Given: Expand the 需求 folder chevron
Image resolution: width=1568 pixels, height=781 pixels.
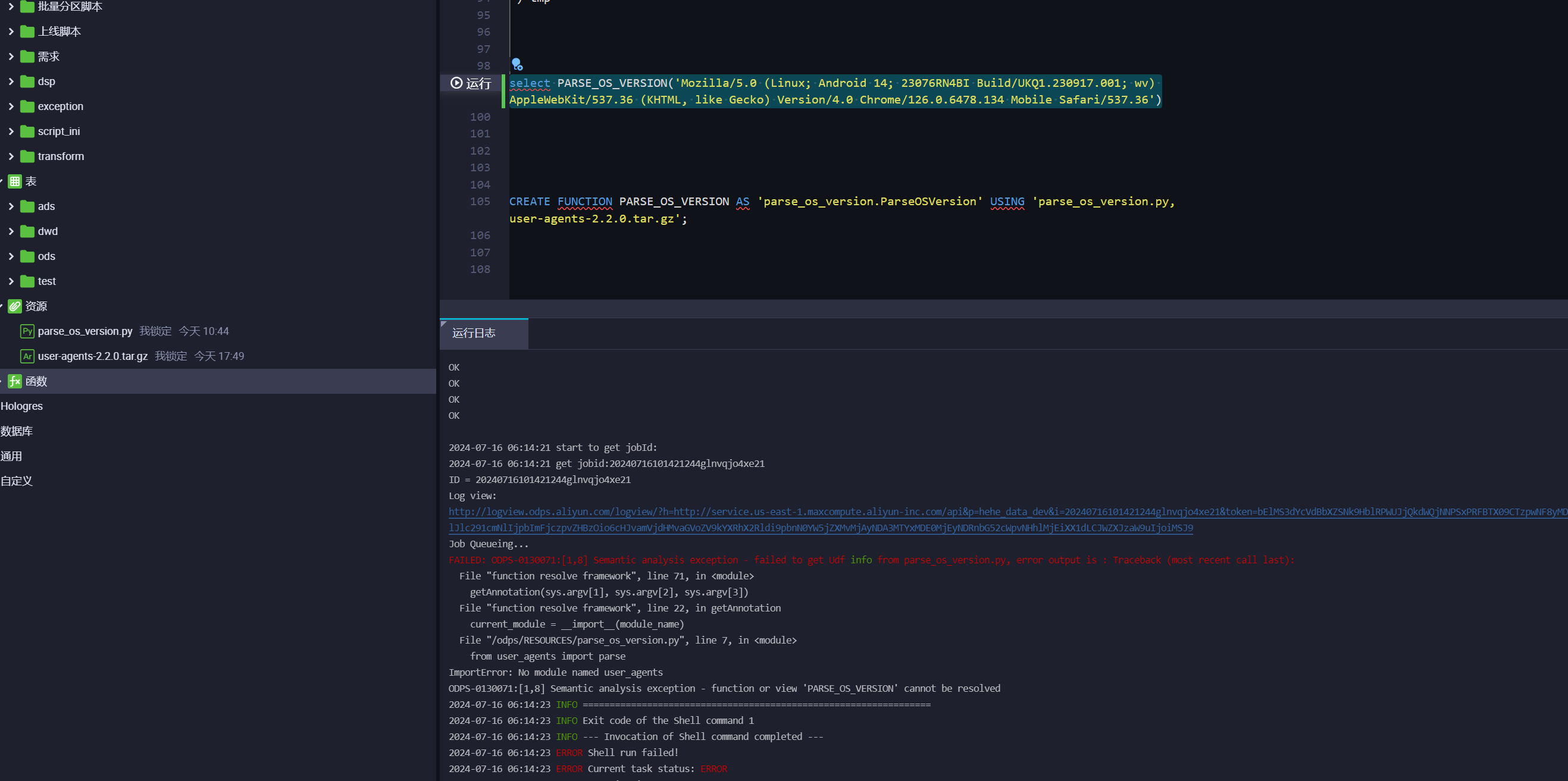Looking at the screenshot, I should (11, 57).
